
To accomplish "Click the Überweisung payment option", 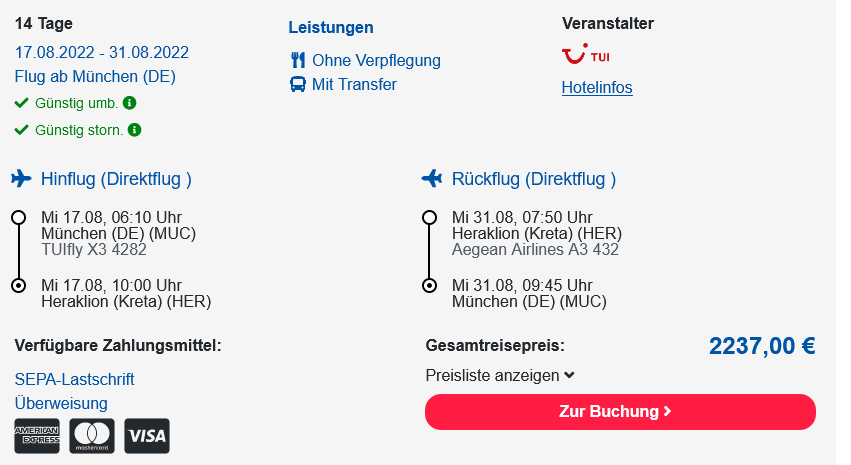I will 61,403.
